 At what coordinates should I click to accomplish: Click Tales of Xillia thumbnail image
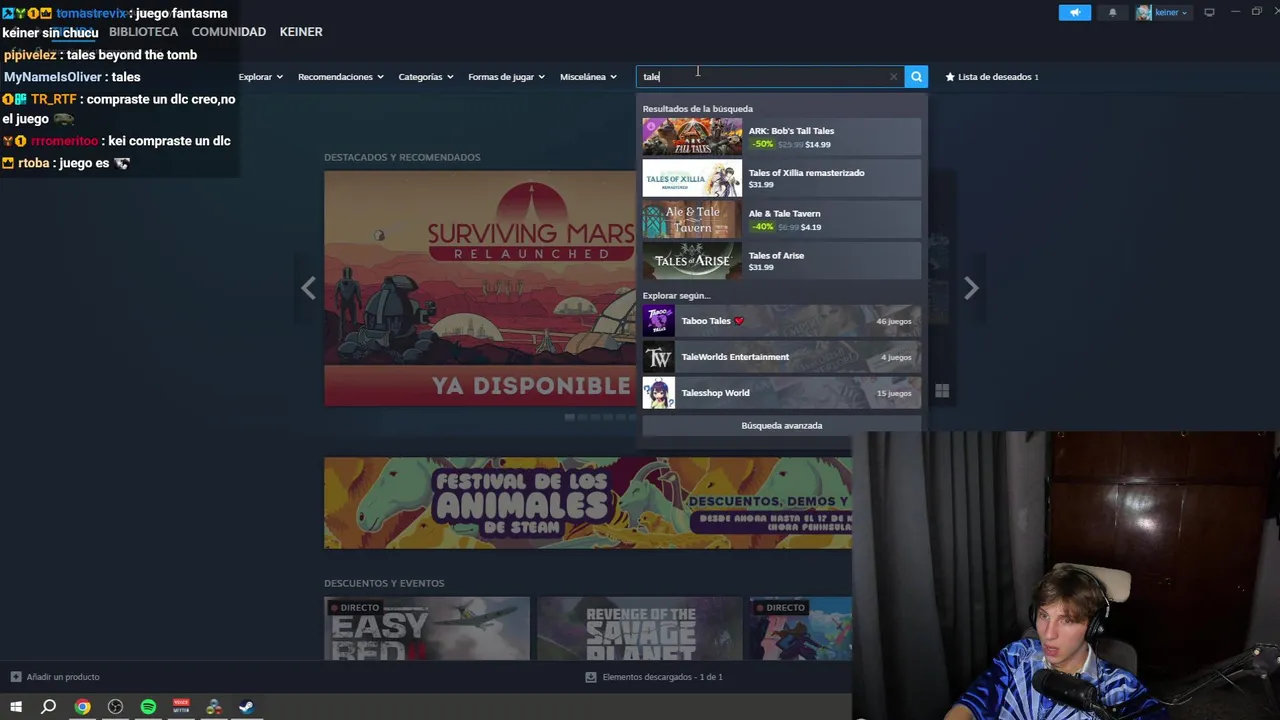pyautogui.click(x=692, y=178)
